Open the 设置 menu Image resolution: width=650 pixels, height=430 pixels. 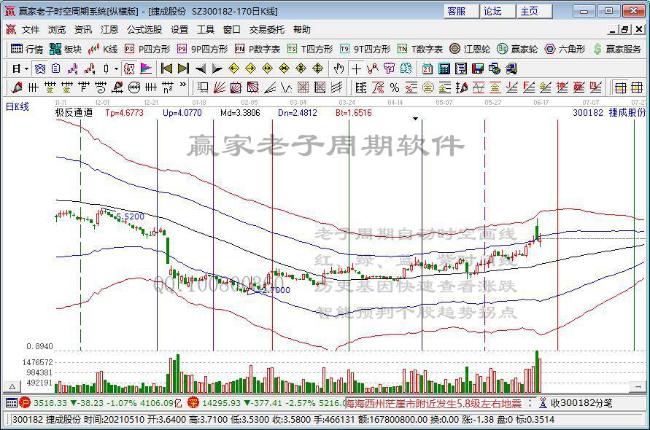click(x=179, y=30)
